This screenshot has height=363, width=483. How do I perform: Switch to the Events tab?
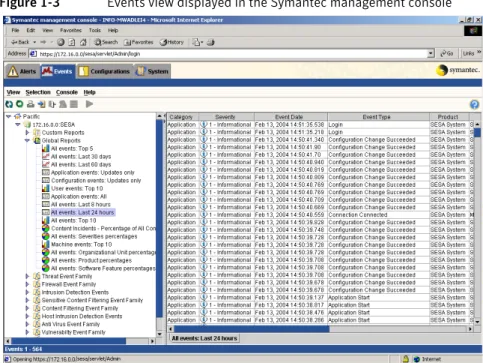point(57,71)
